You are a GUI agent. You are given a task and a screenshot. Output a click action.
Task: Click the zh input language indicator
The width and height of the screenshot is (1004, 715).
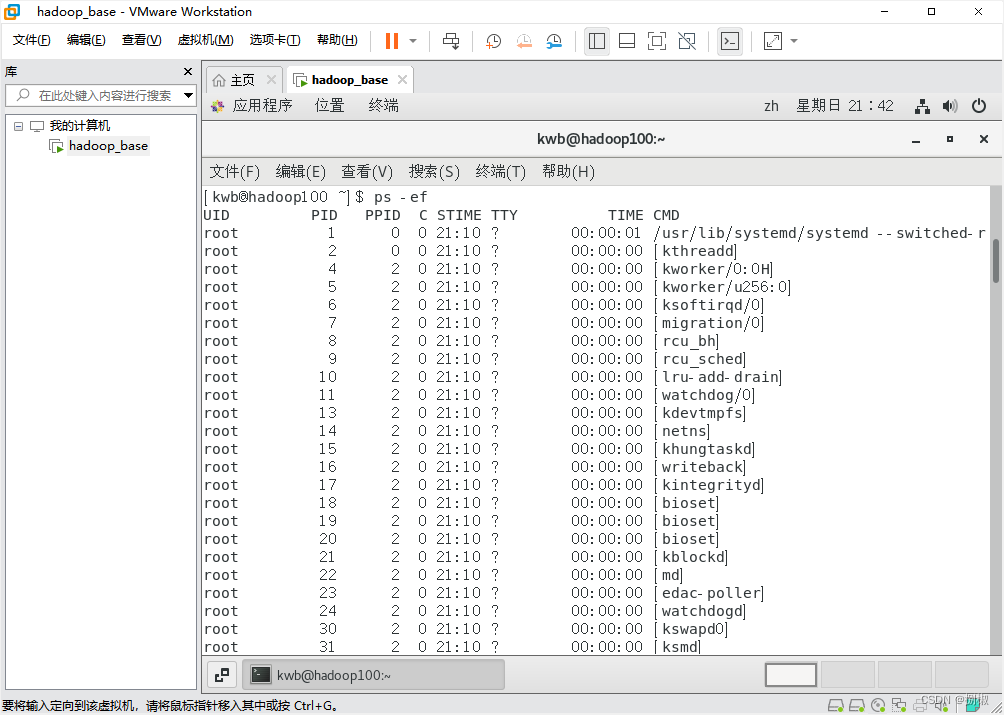(771, 106)
